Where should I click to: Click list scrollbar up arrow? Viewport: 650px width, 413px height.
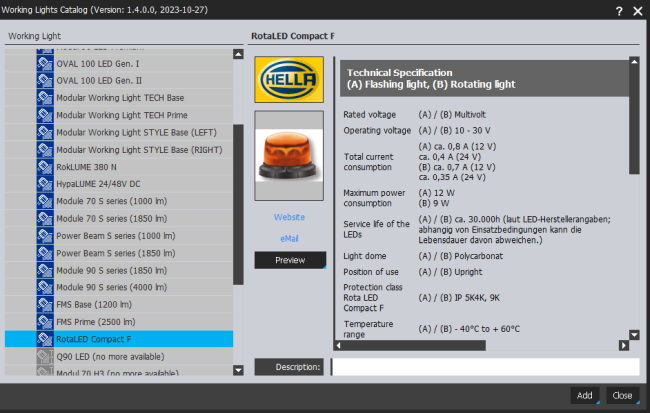pyautogui.click(x=238, y=54)
